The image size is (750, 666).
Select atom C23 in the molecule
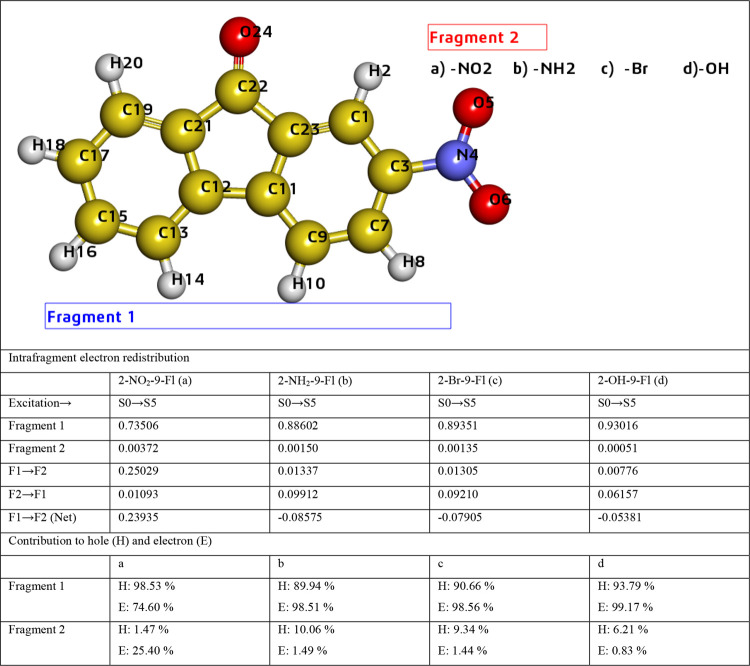click(290, 135)
